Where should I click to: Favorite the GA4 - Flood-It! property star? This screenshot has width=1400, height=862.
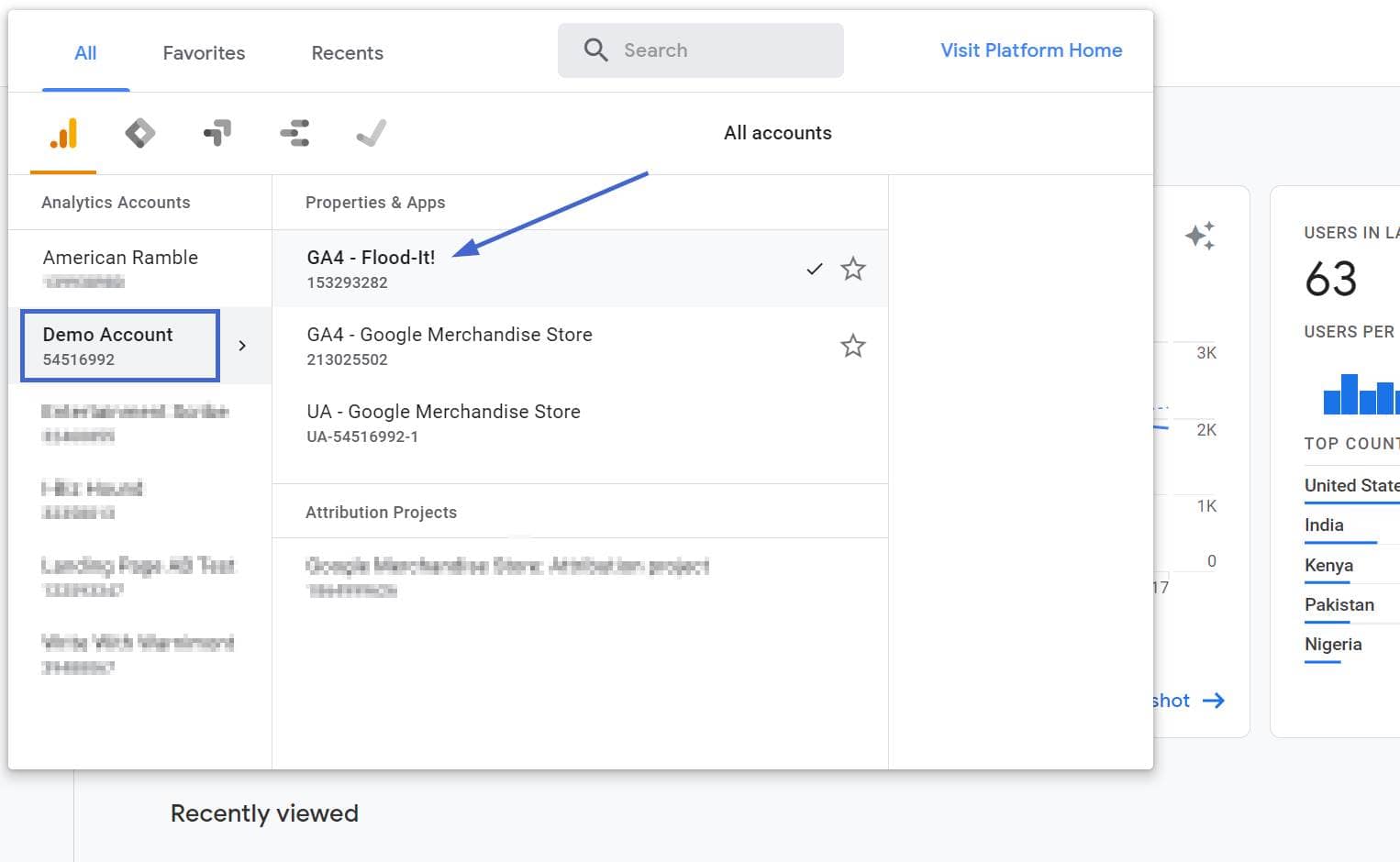coord(853,269)
